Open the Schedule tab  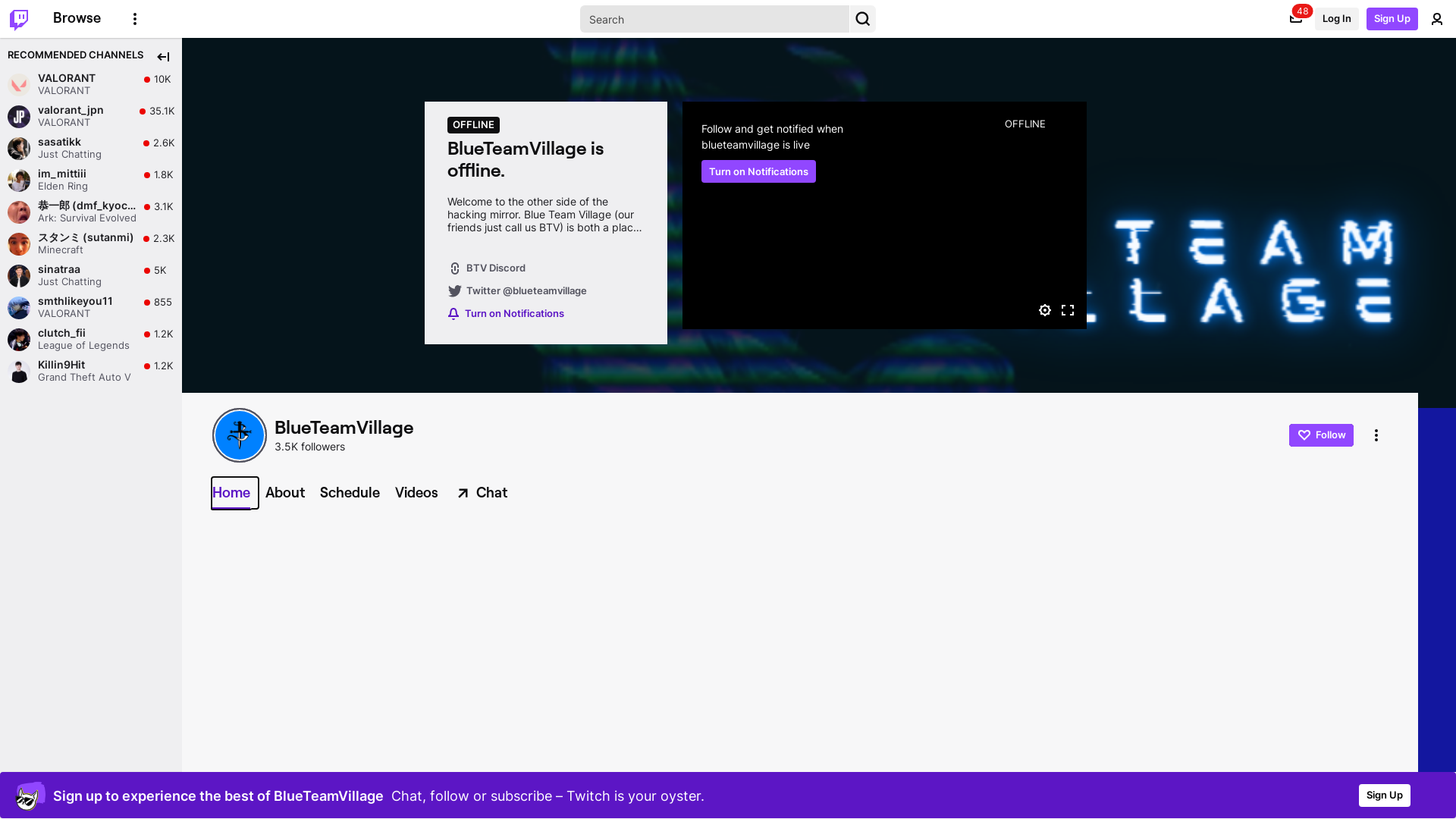click(x=350, y=492)
